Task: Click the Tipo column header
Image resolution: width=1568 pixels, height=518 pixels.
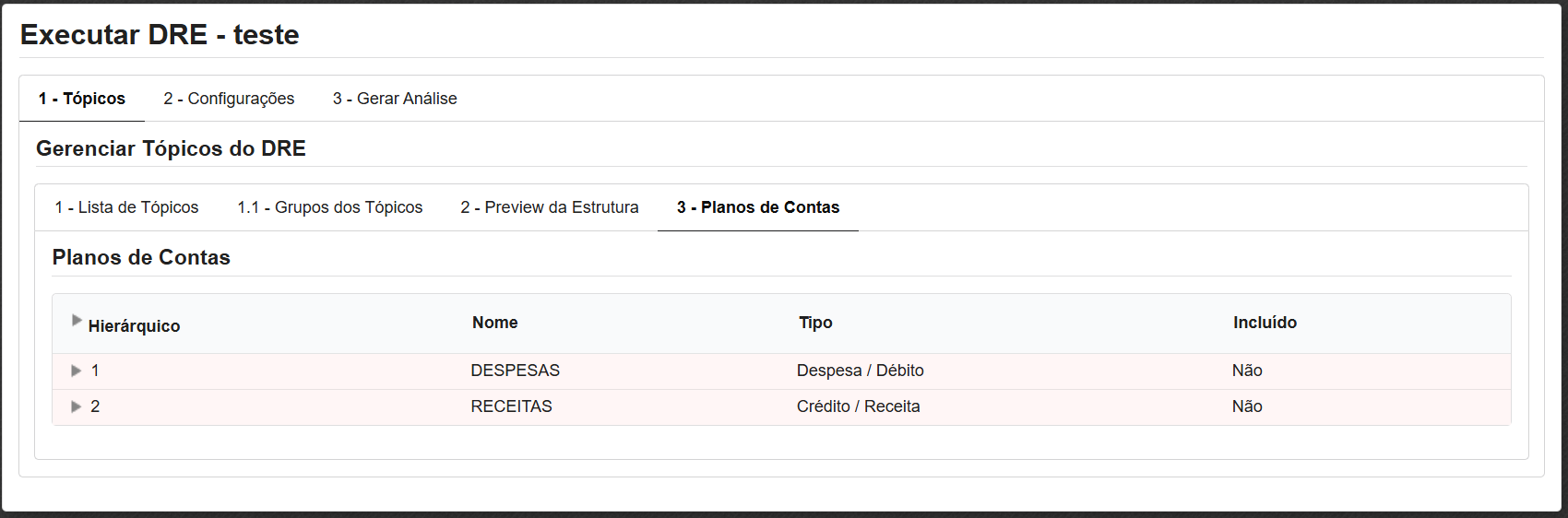Action: [815, 323]
